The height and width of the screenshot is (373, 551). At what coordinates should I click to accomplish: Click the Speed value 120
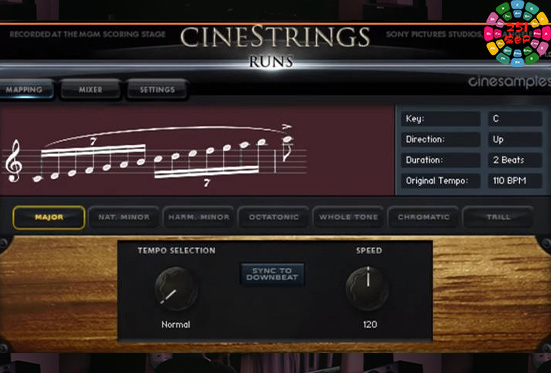click(370, 324)
